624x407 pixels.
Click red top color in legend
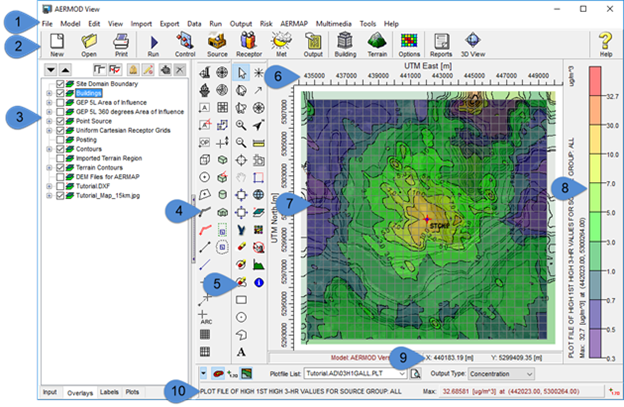(595, 81)
